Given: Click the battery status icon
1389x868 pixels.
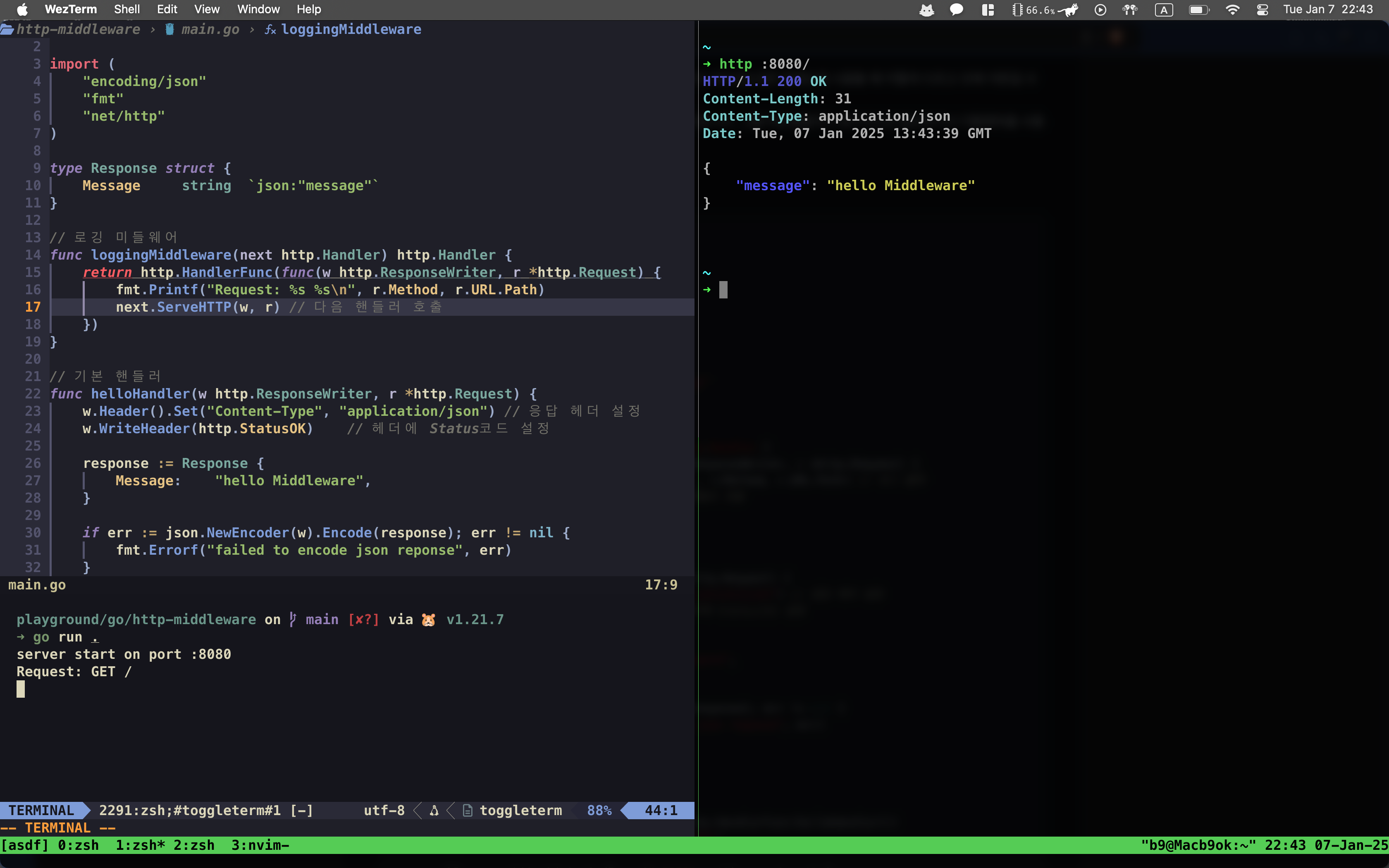Looking at the screenshot, I should pos(1199,10).
